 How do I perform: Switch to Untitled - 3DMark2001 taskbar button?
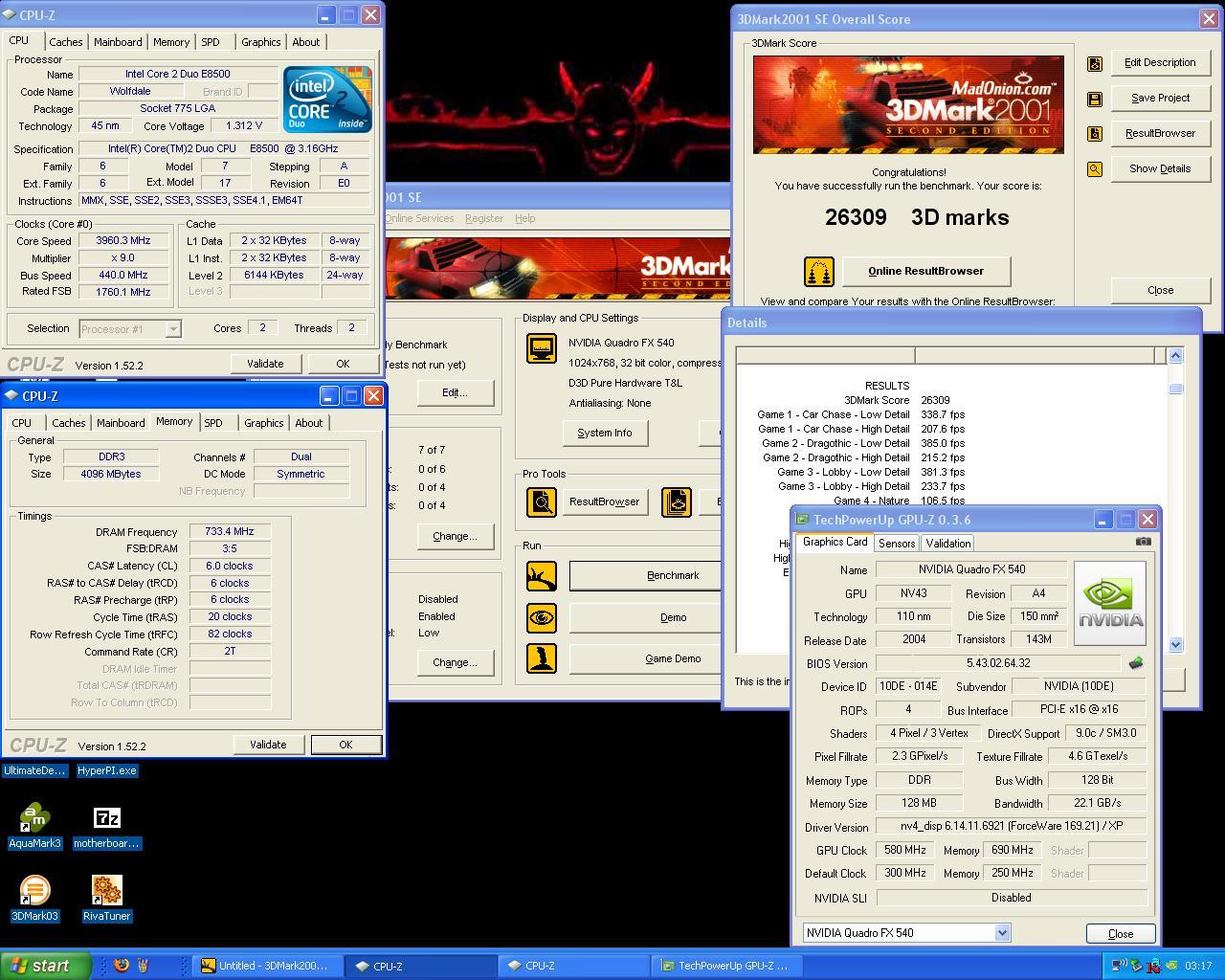(266, 966)
